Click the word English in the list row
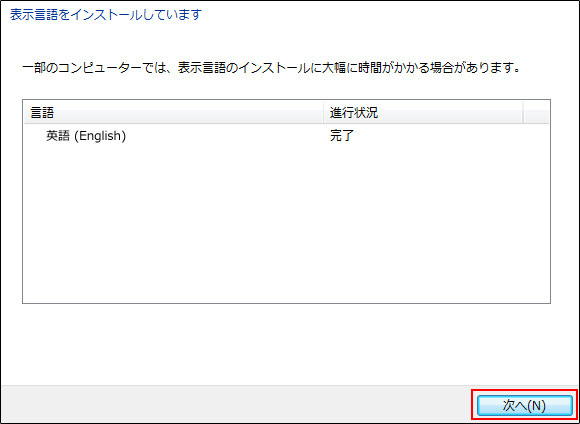The image size is (580, 424). pos(100,136)
